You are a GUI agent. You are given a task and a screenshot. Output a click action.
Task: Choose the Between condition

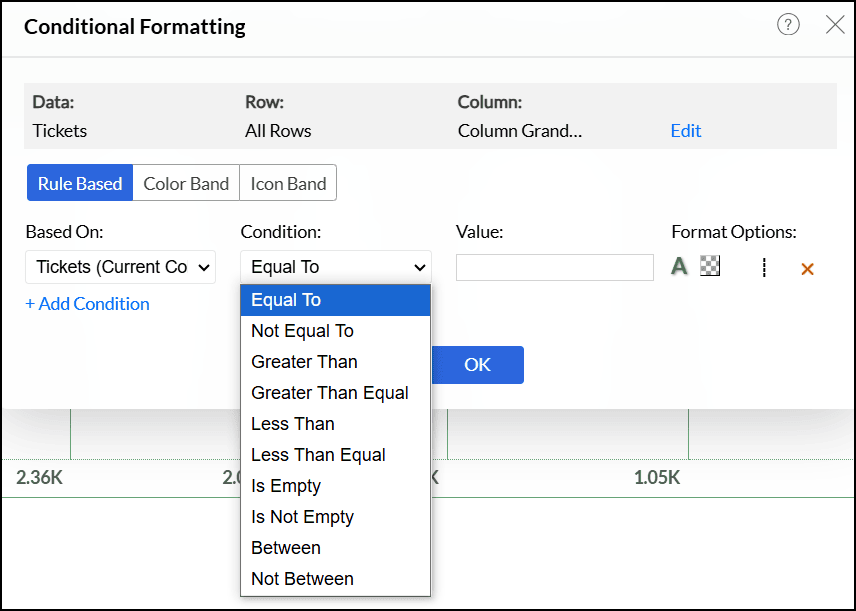(286, 548)
